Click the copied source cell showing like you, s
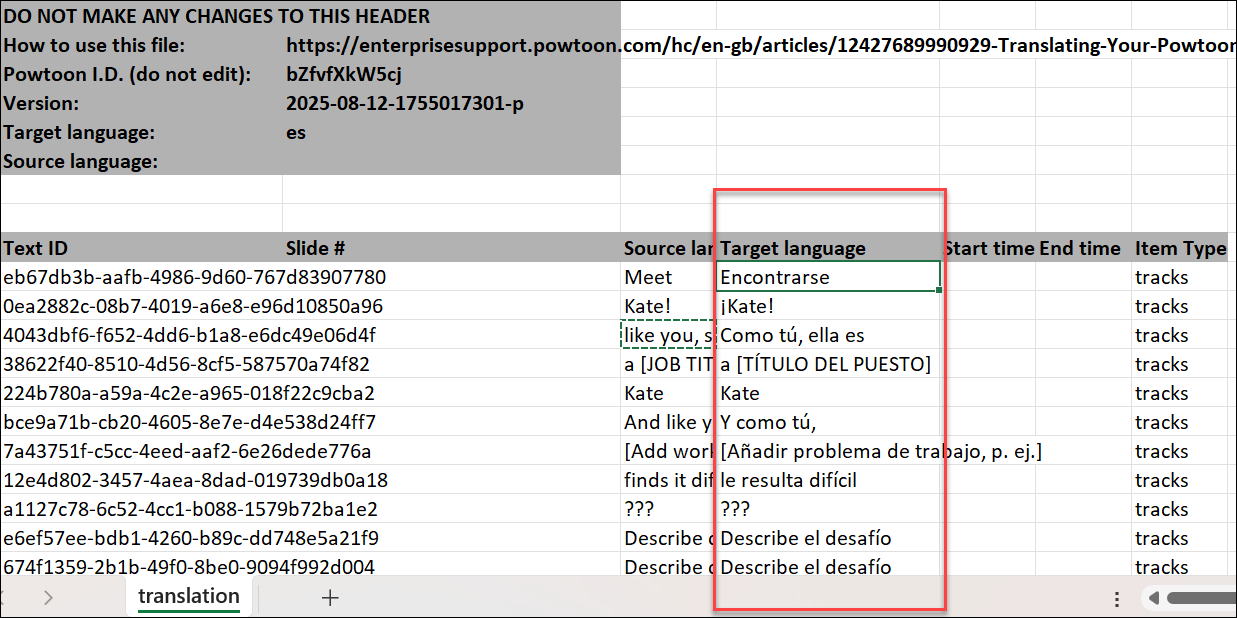This screenshot has height=618, width=1237. click(665, 335)
